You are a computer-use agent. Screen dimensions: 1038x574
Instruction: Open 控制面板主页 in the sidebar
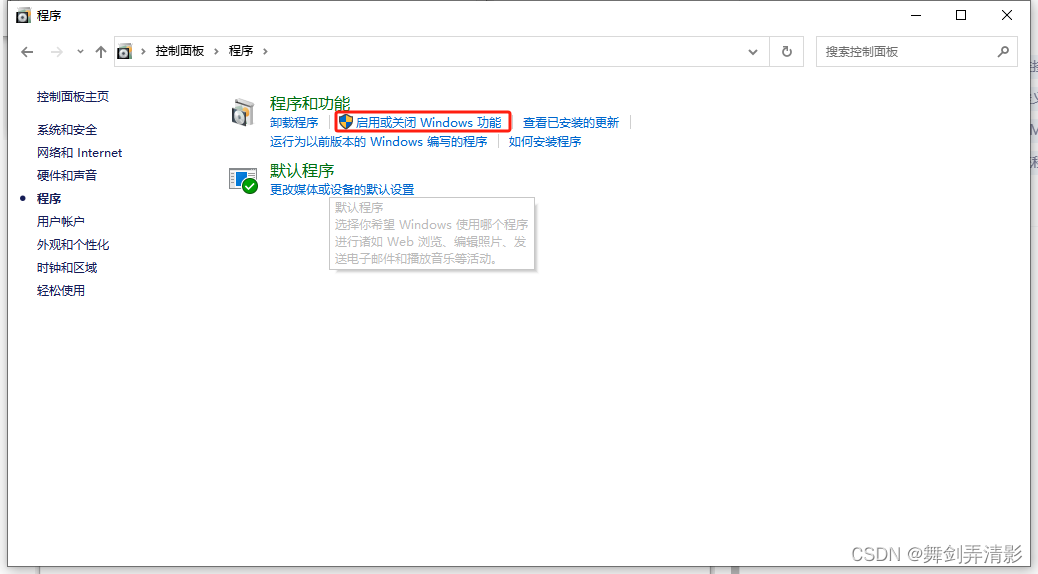(x=73, y=97)
